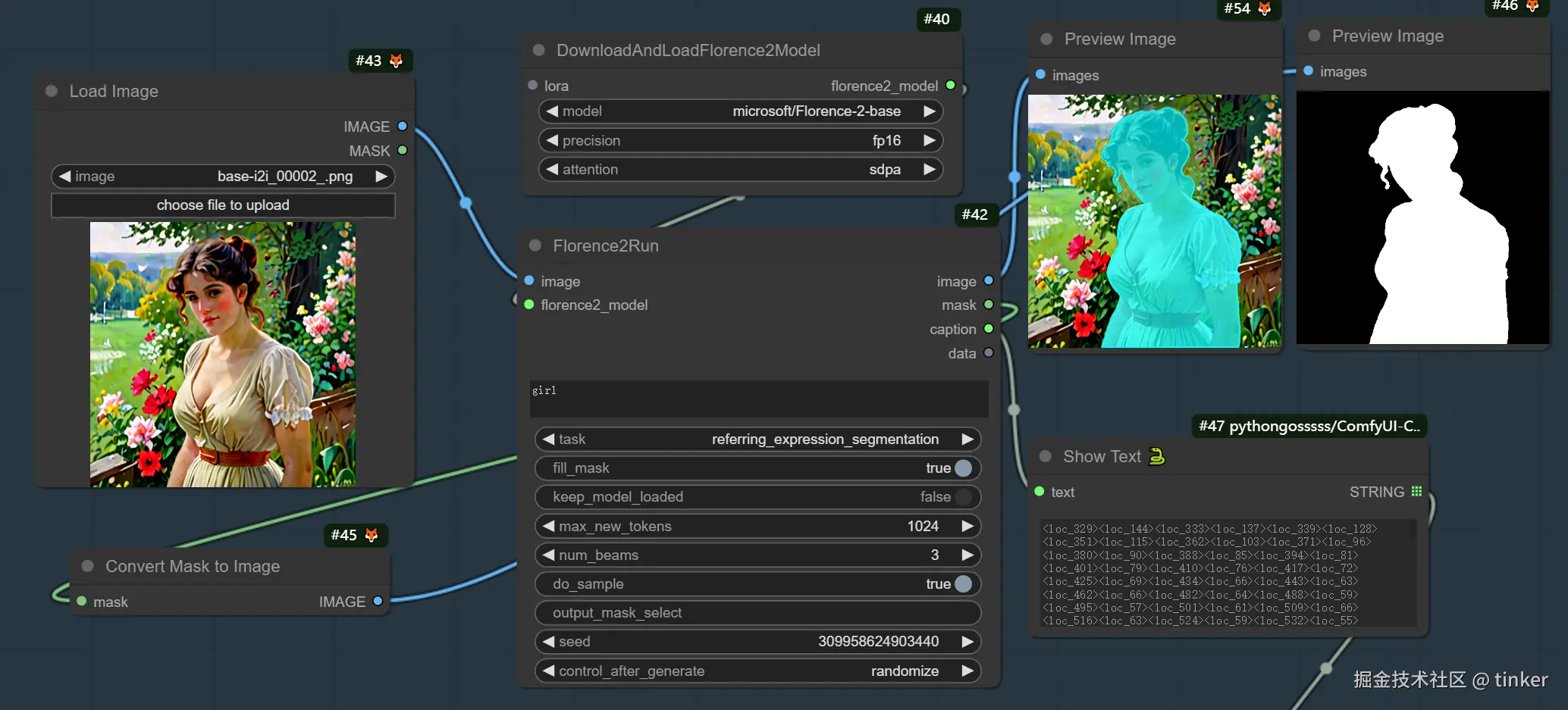
Task: Click the mask input port on Convert Mask to Image
Action: 82,602
